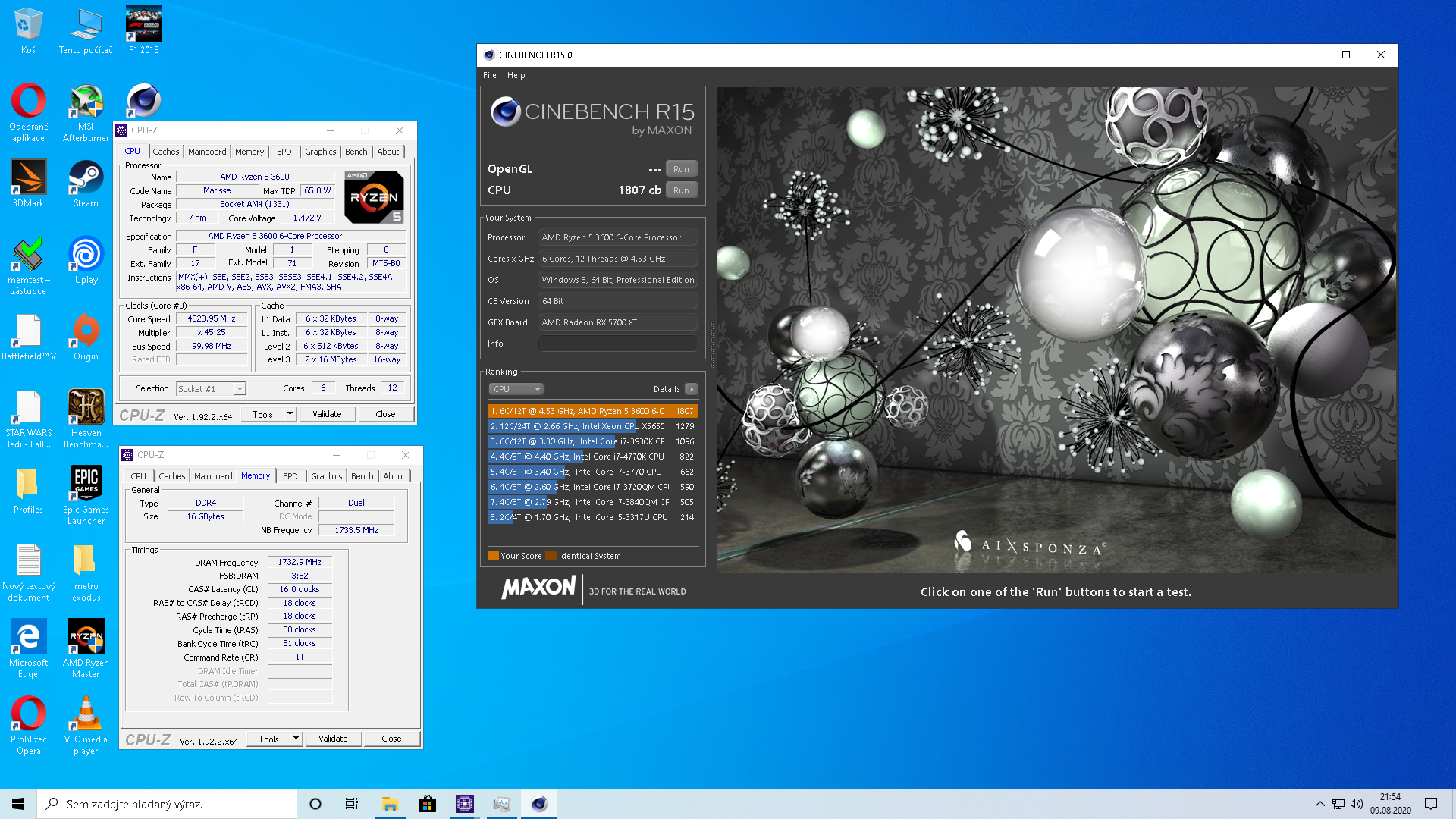Open the File menu in Cinebench
Viewport: 1456px width, 819px height.
490,75
